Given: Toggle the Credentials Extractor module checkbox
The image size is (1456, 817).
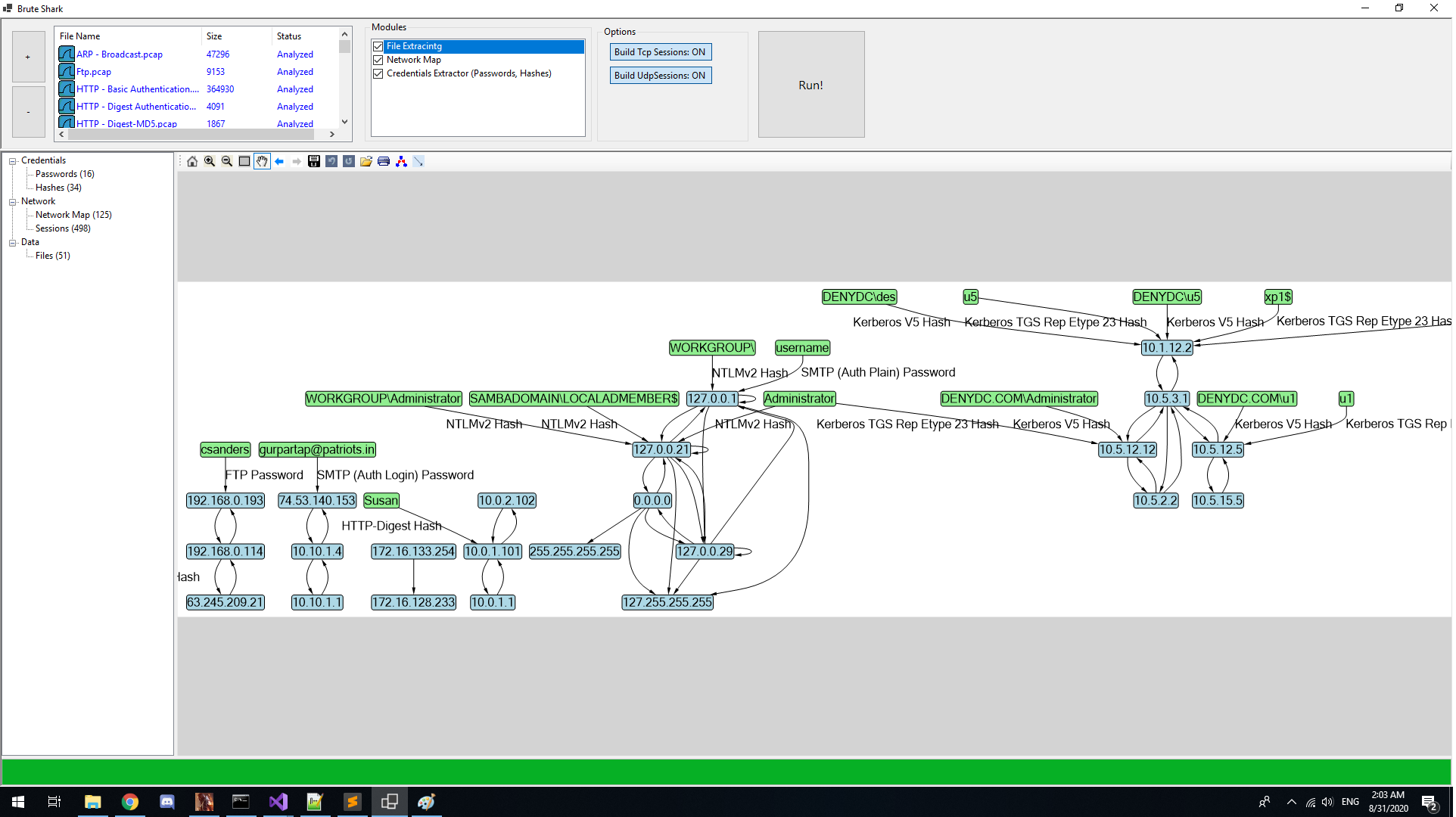Looking at the screenshot, I should click(x=378, y=74).
